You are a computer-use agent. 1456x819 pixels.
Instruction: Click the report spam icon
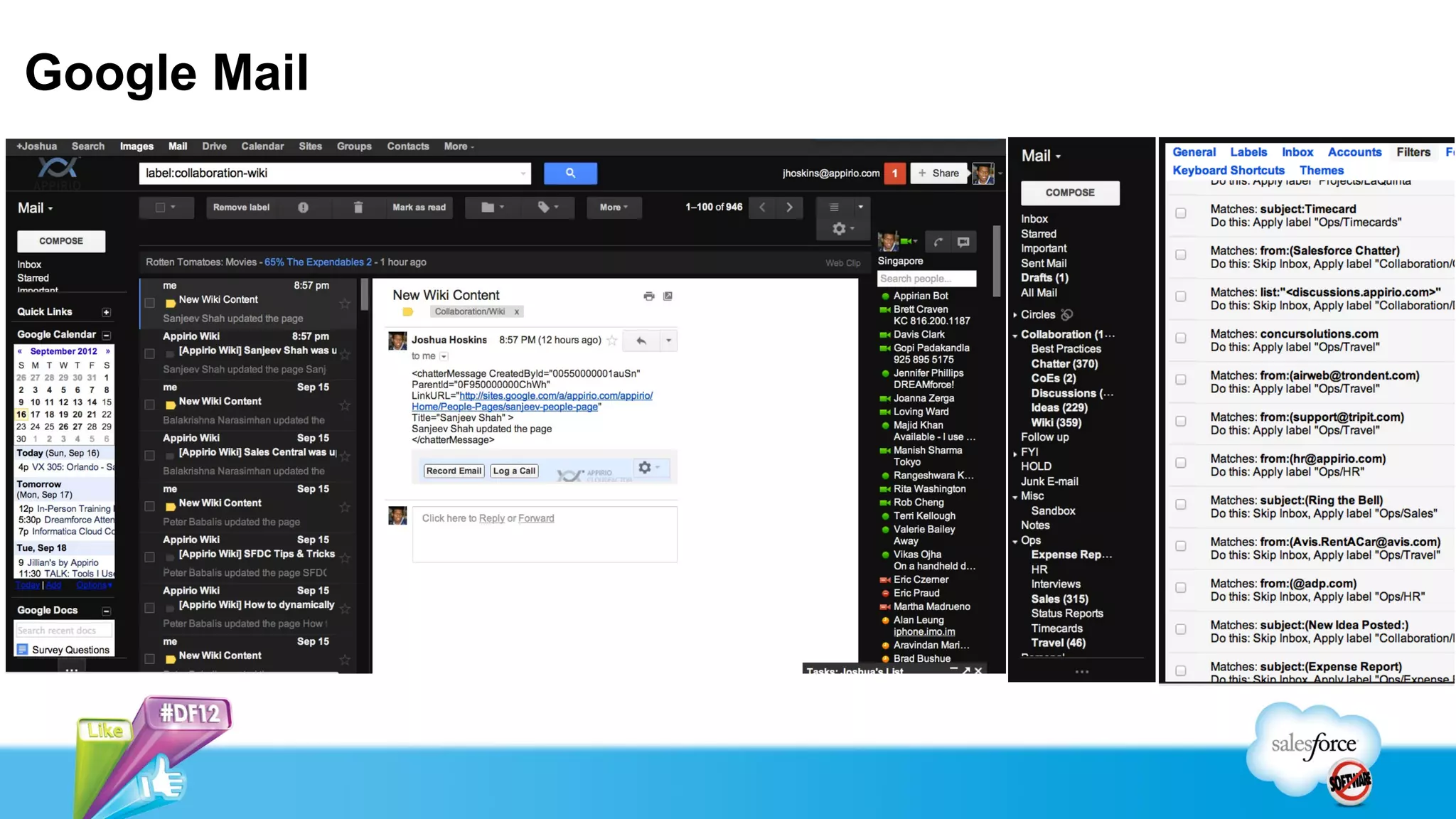[304, 208]
